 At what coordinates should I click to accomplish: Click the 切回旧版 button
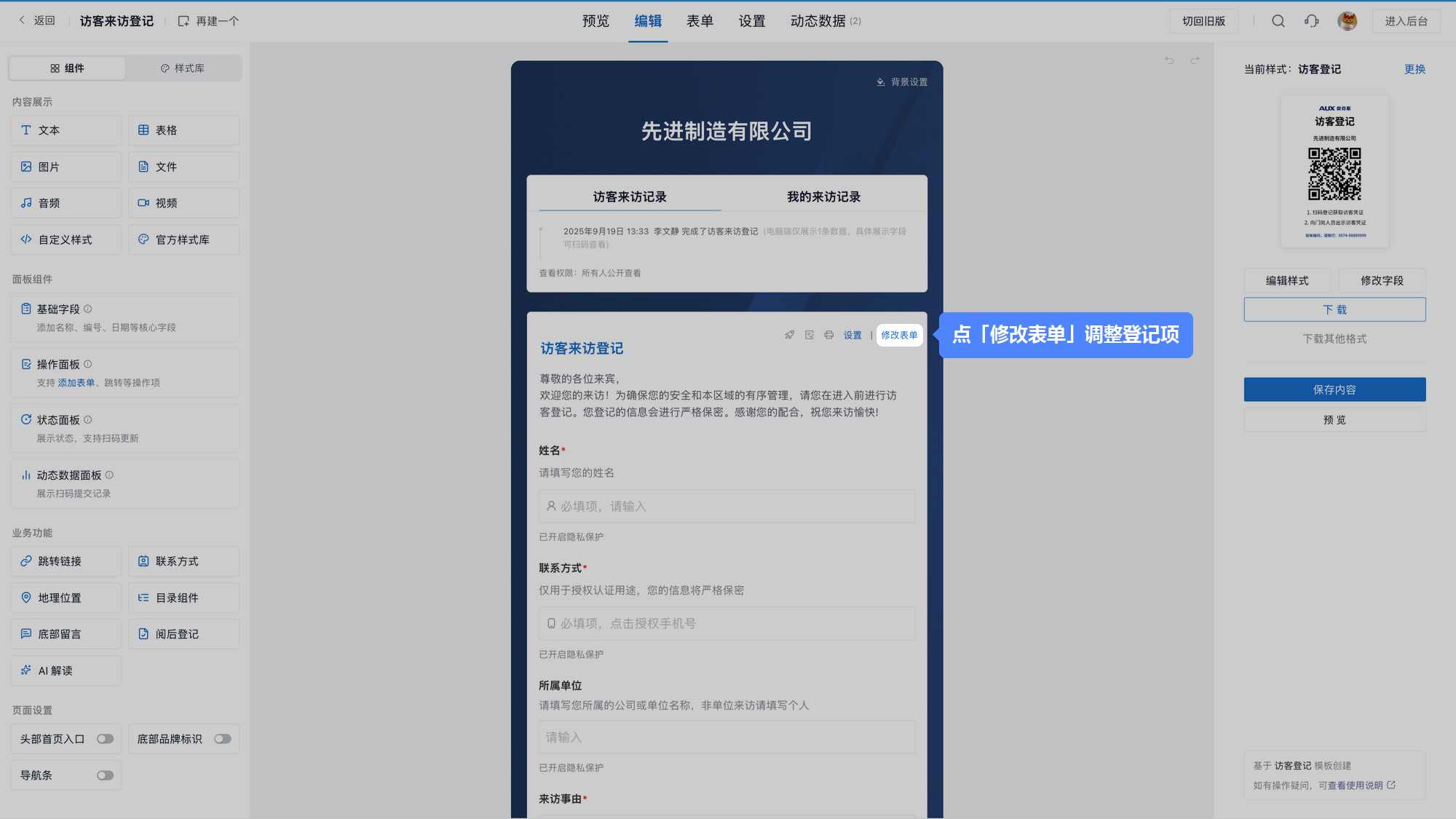click(x=1203, y=21)
